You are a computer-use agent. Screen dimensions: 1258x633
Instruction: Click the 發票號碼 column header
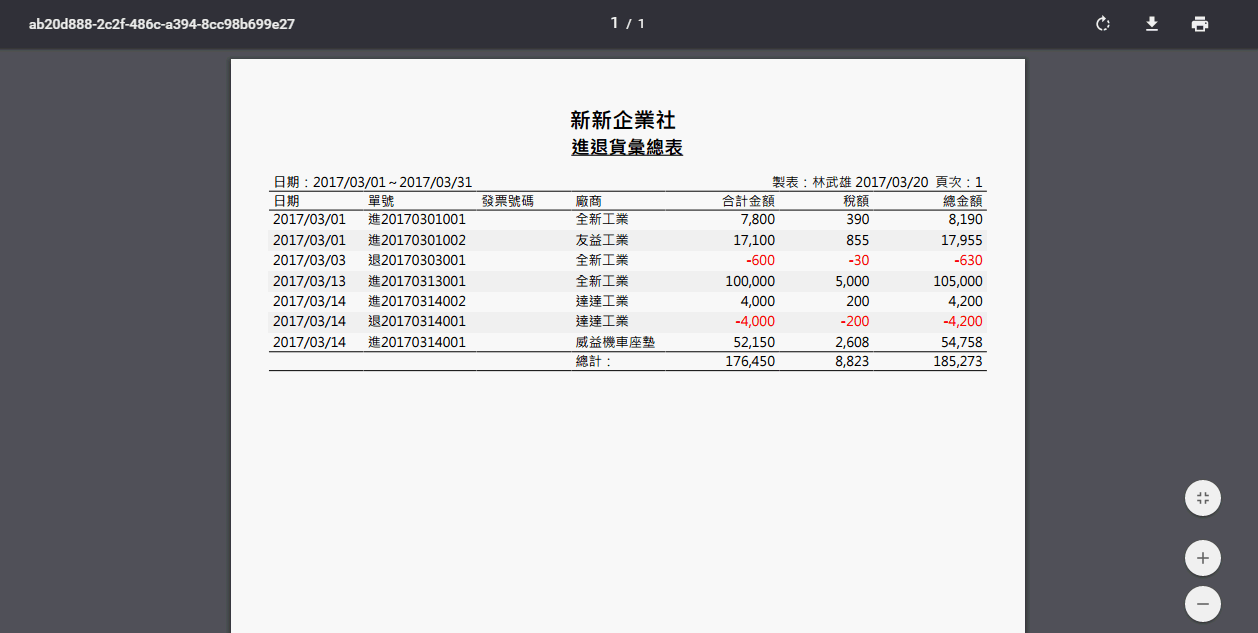tap(507, 200)
